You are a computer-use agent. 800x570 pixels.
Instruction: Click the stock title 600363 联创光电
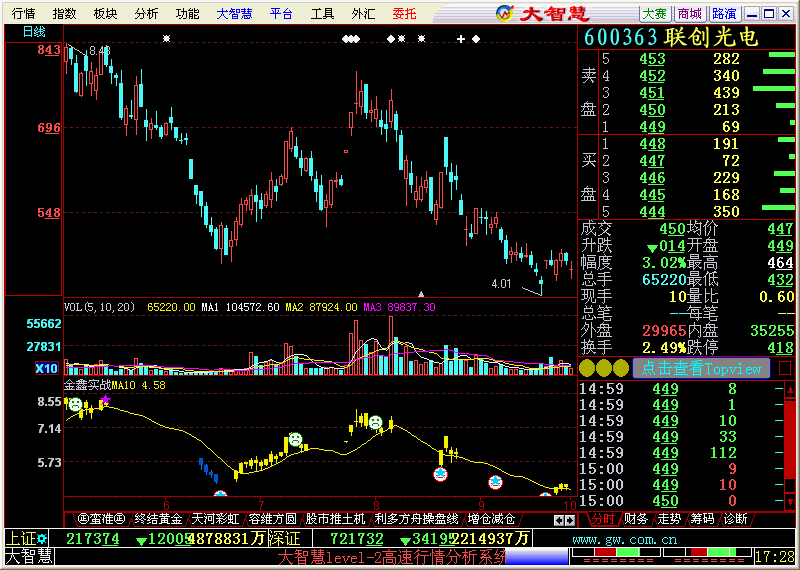671,37
